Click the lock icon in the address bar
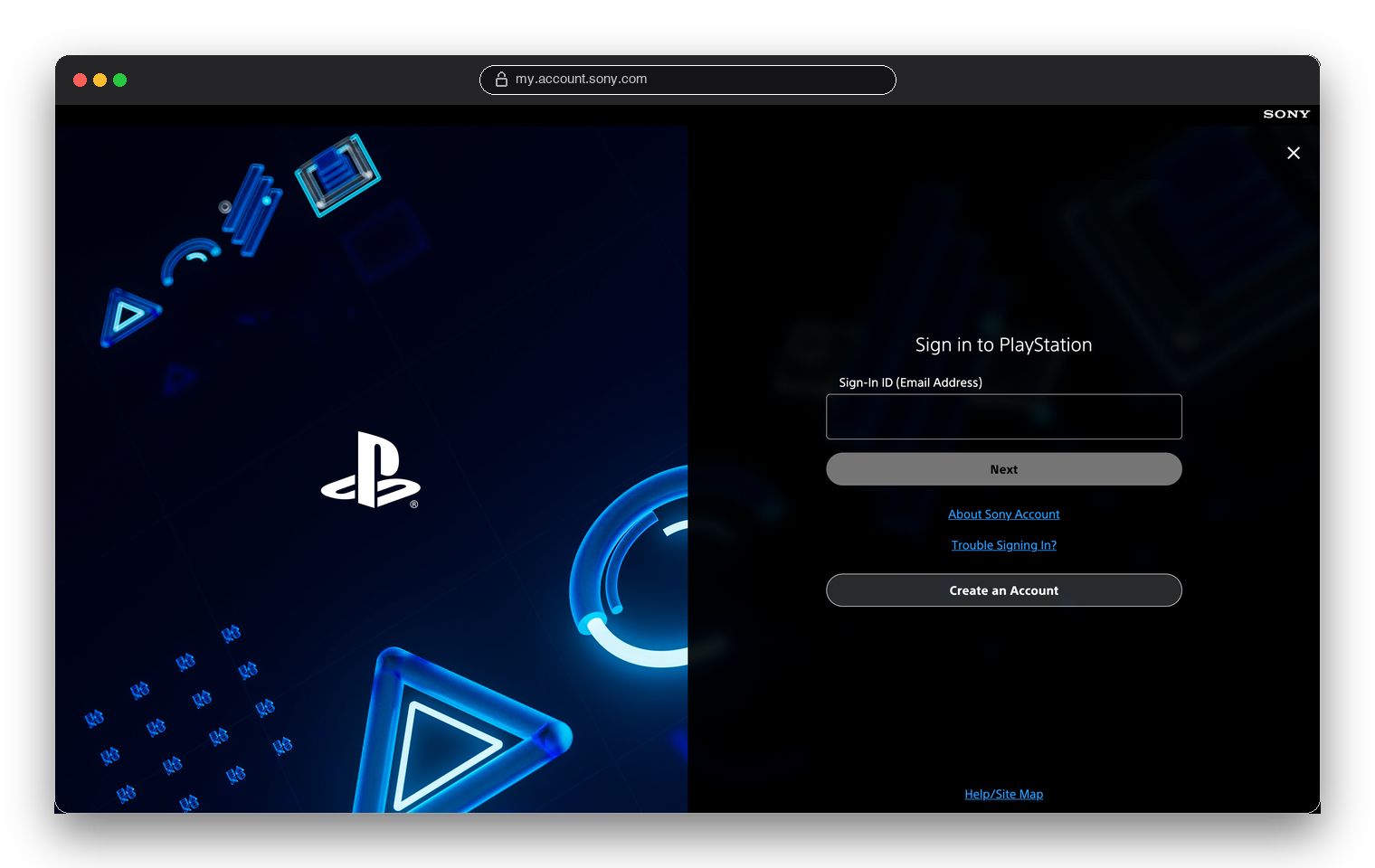This screenshot has height=868, width=1375. 501,80
